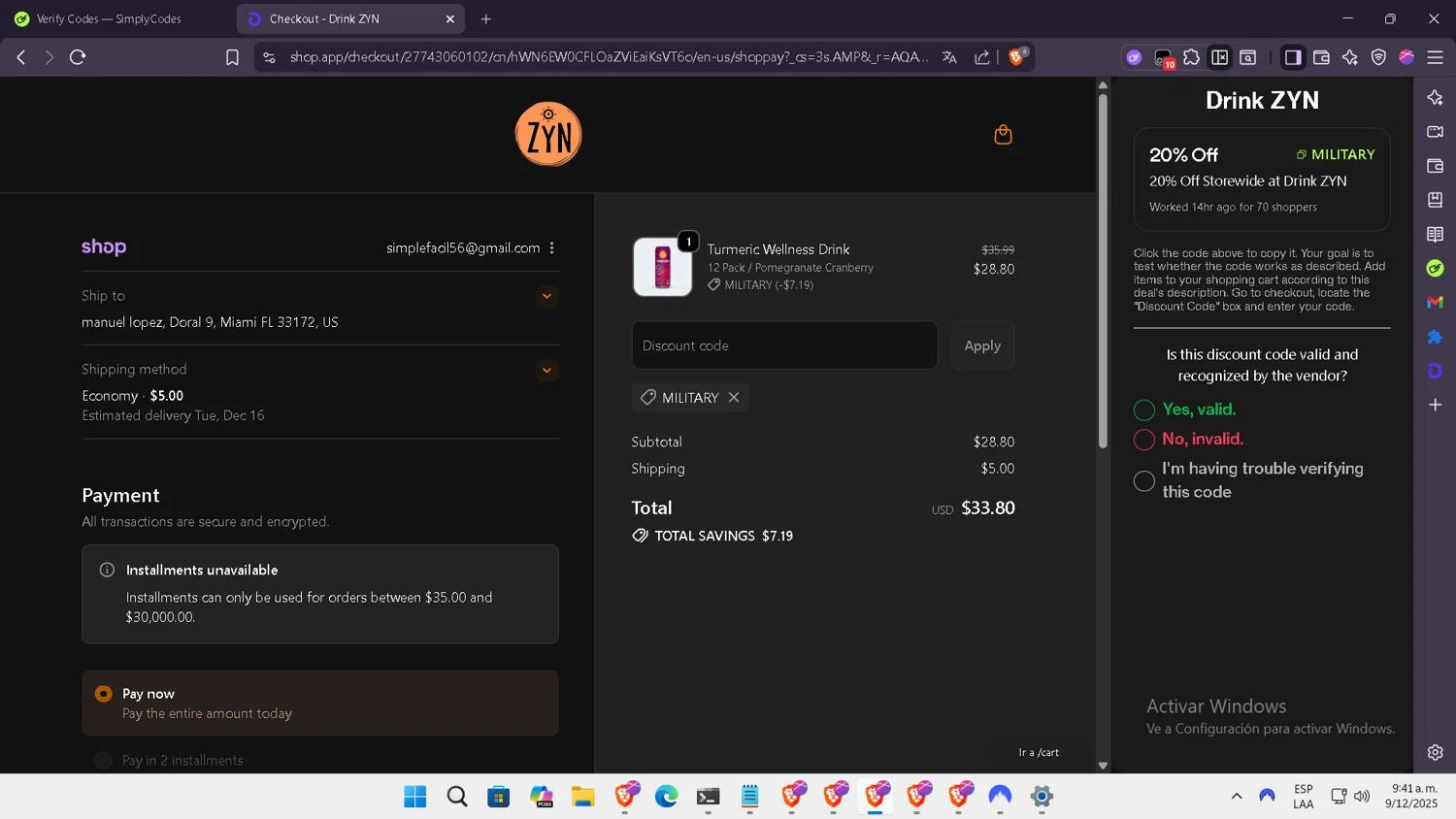This screenshot has width=1456, height=819.
Task: Open Reading list icon in the sidebar
Action: [1435, 234]
